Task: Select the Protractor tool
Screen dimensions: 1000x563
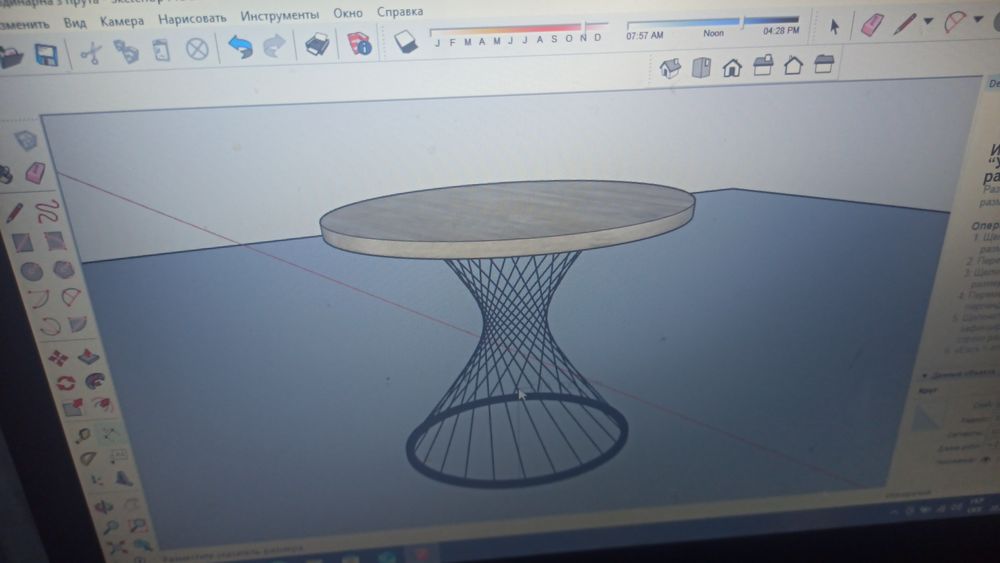Action: click(x=89, y=458)
